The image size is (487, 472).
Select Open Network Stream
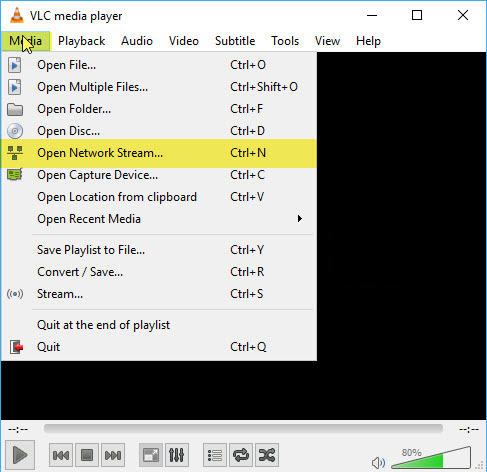159,153
